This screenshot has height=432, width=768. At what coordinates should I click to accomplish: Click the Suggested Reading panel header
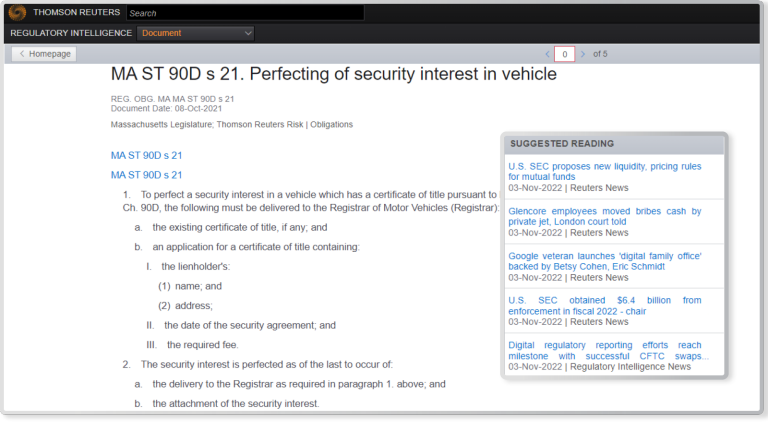pos(561,143)
